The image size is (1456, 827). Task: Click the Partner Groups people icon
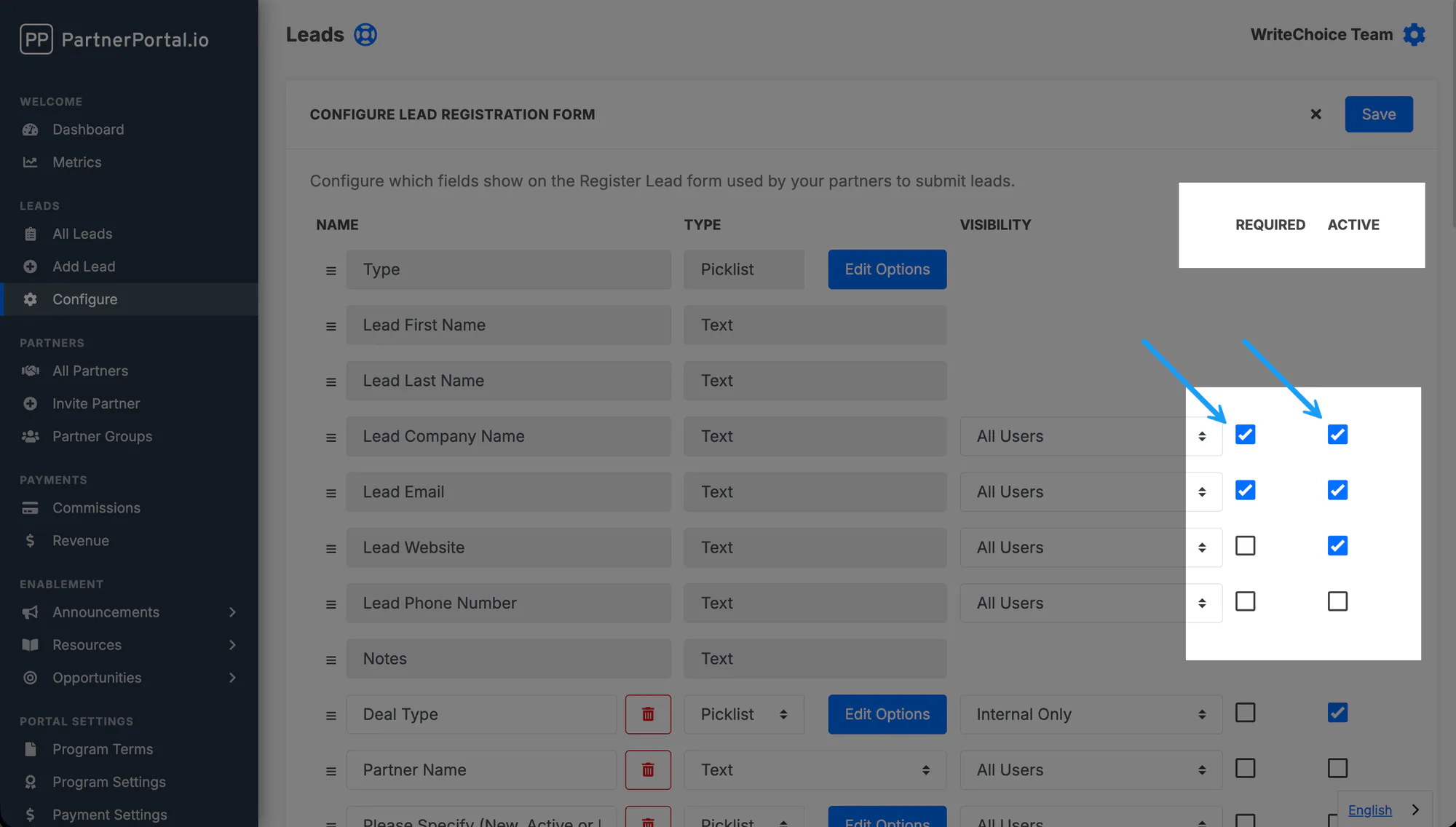(30, 436)
